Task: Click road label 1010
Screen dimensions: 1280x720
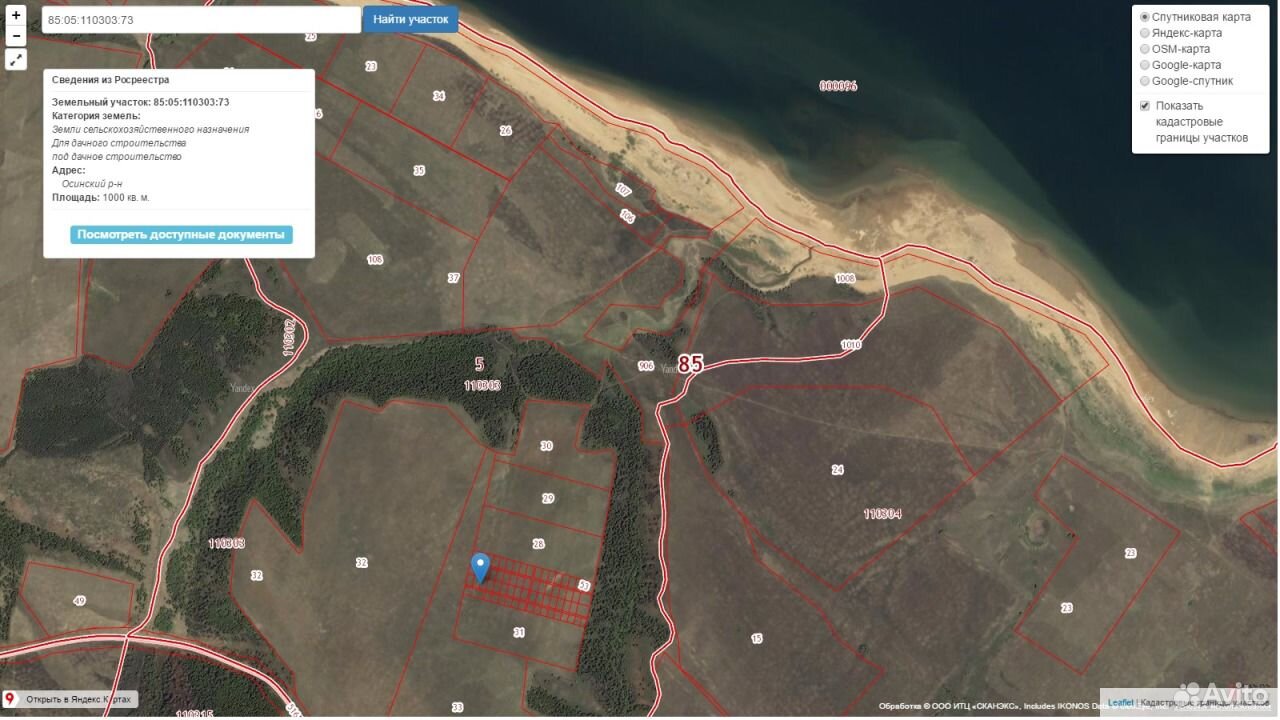Action: (851, 345)
